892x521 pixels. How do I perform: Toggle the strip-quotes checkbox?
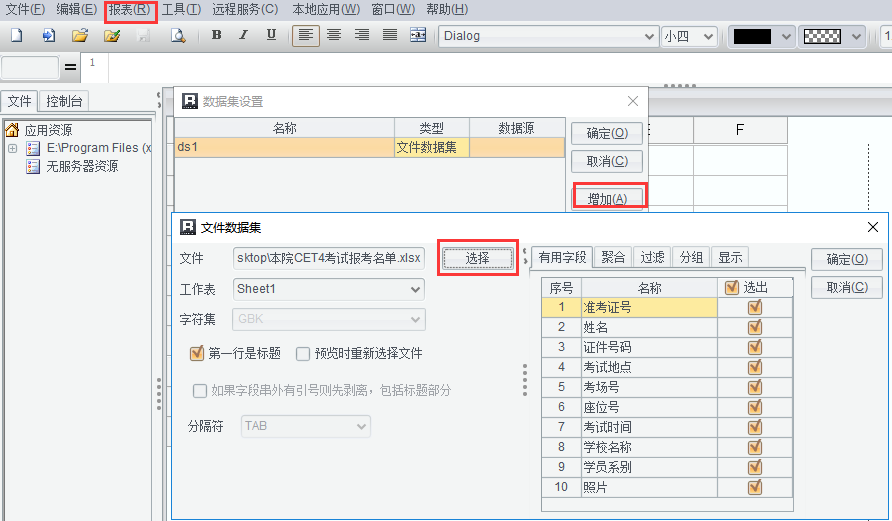click(200, 391)
